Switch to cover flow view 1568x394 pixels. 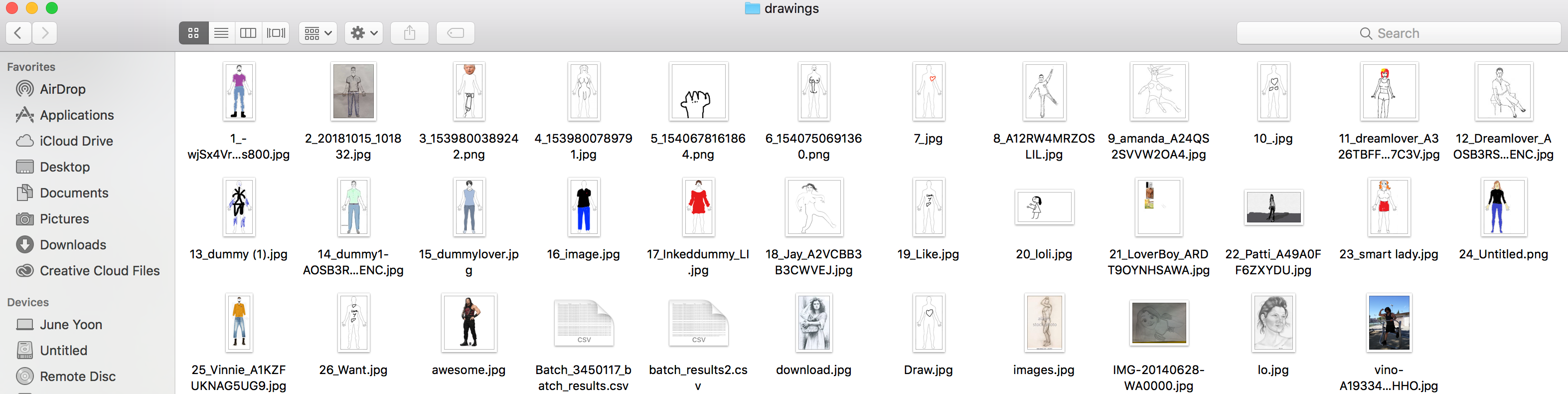point(276,33)
